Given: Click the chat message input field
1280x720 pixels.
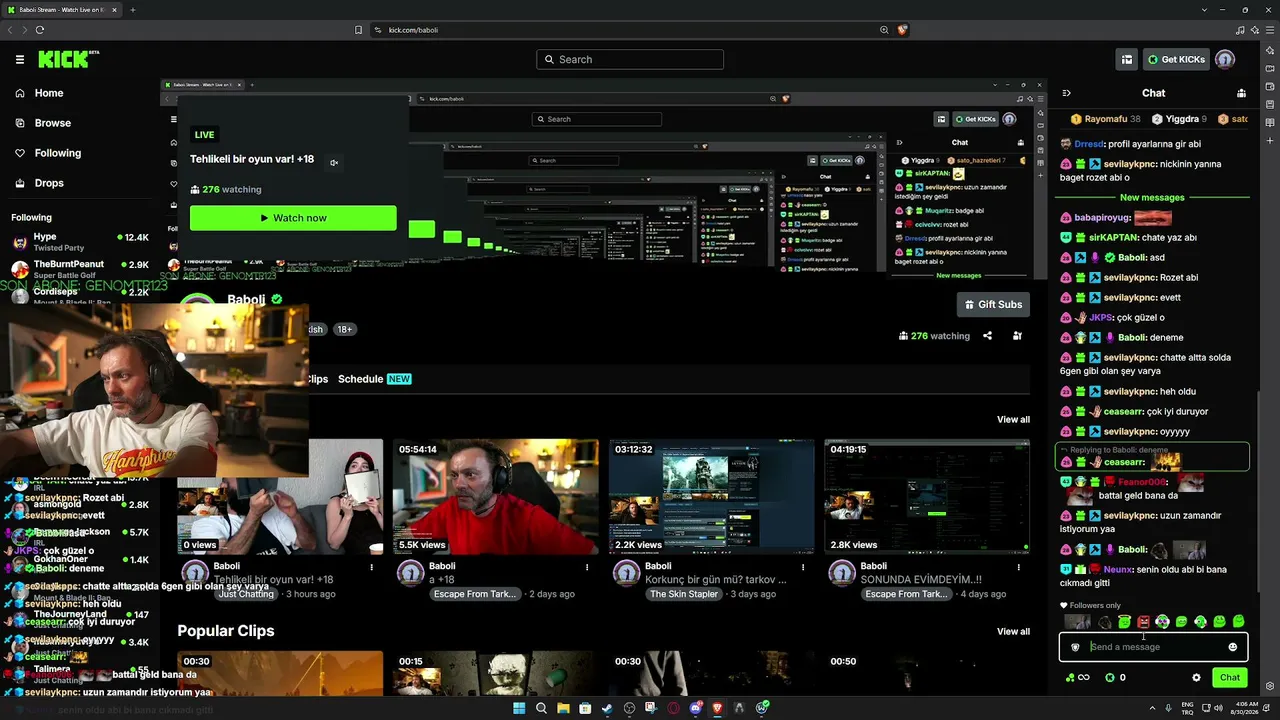Looking at the screenshot, I should click(x=1153, y=647).
